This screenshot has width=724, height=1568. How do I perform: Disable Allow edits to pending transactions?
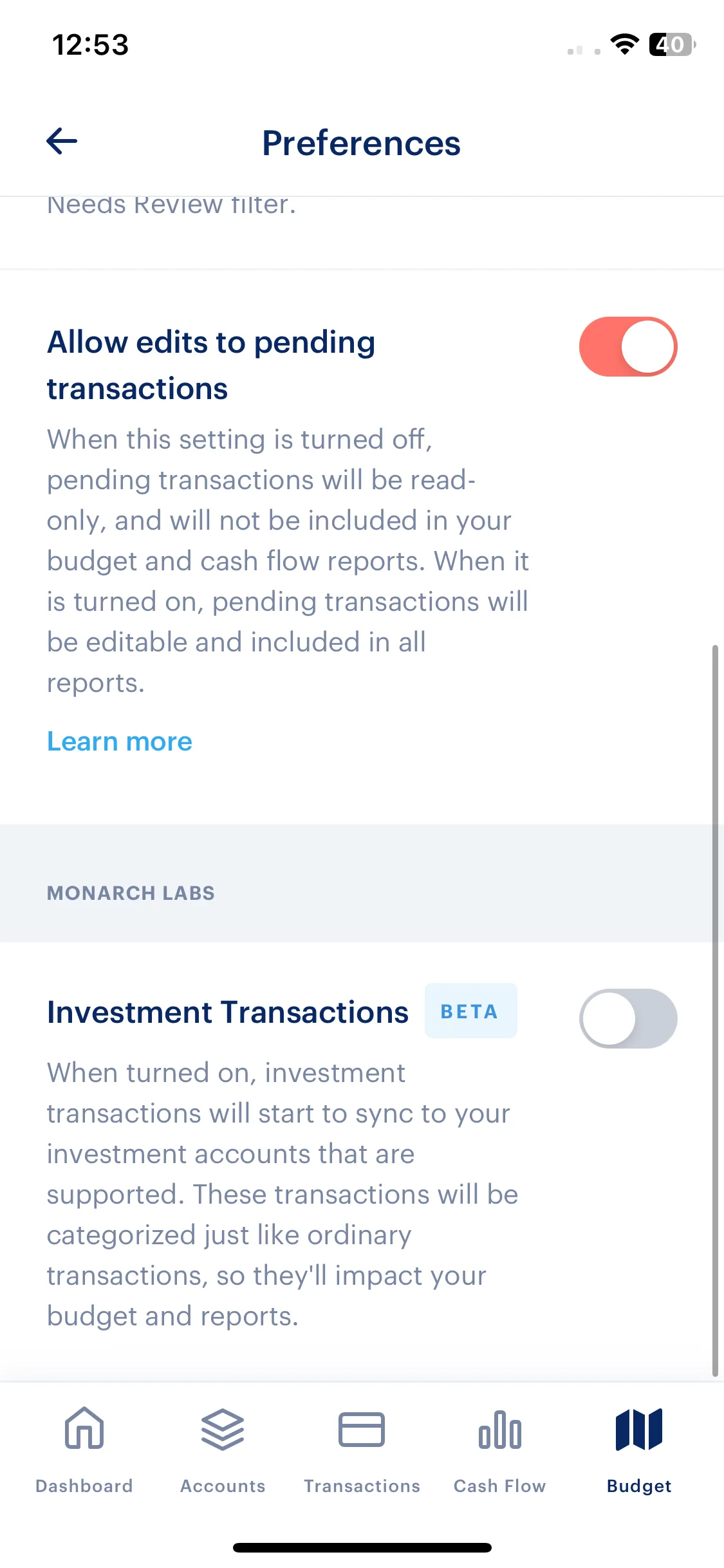628,346
